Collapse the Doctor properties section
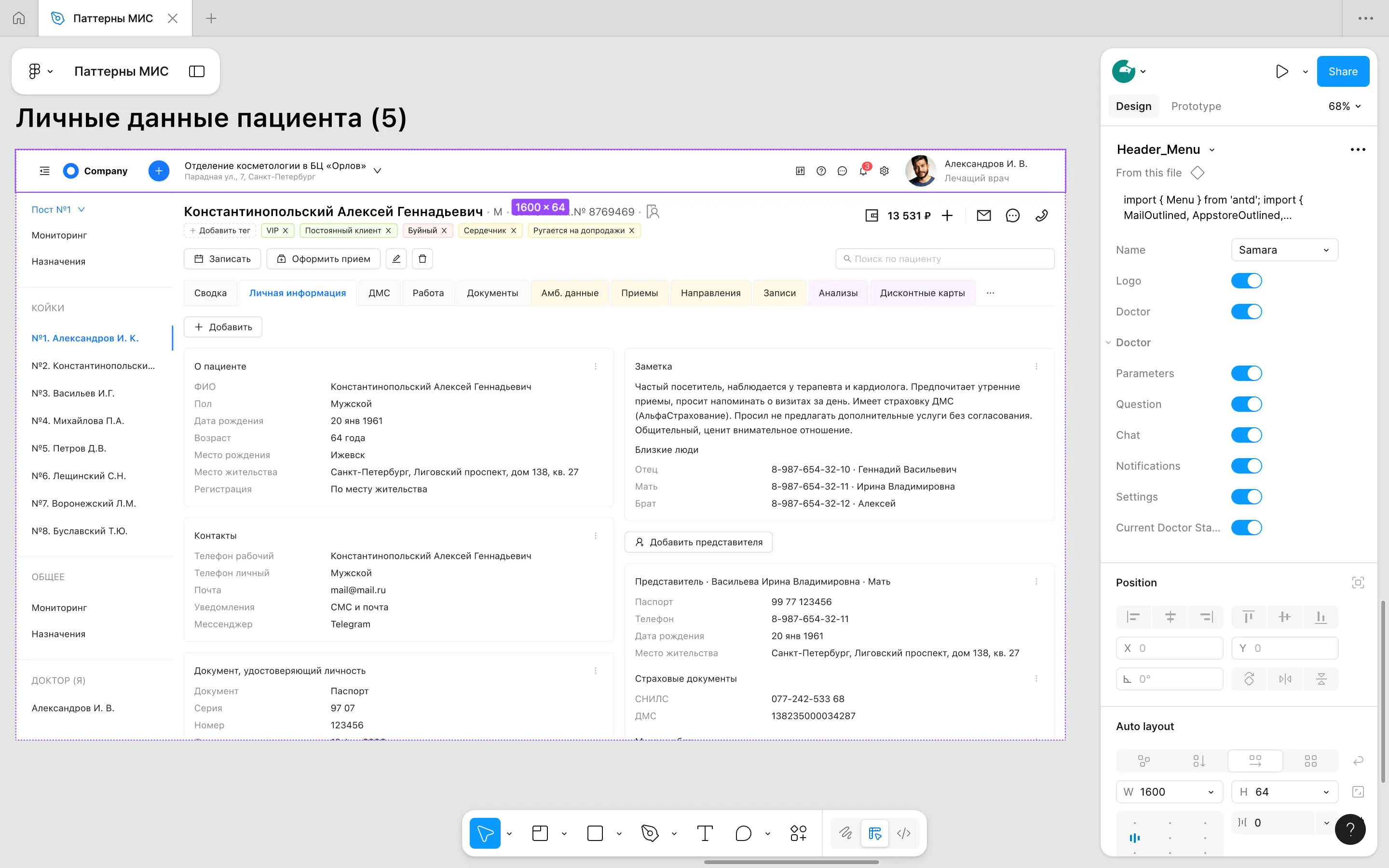1389x868 pixels. (1108, 343)
